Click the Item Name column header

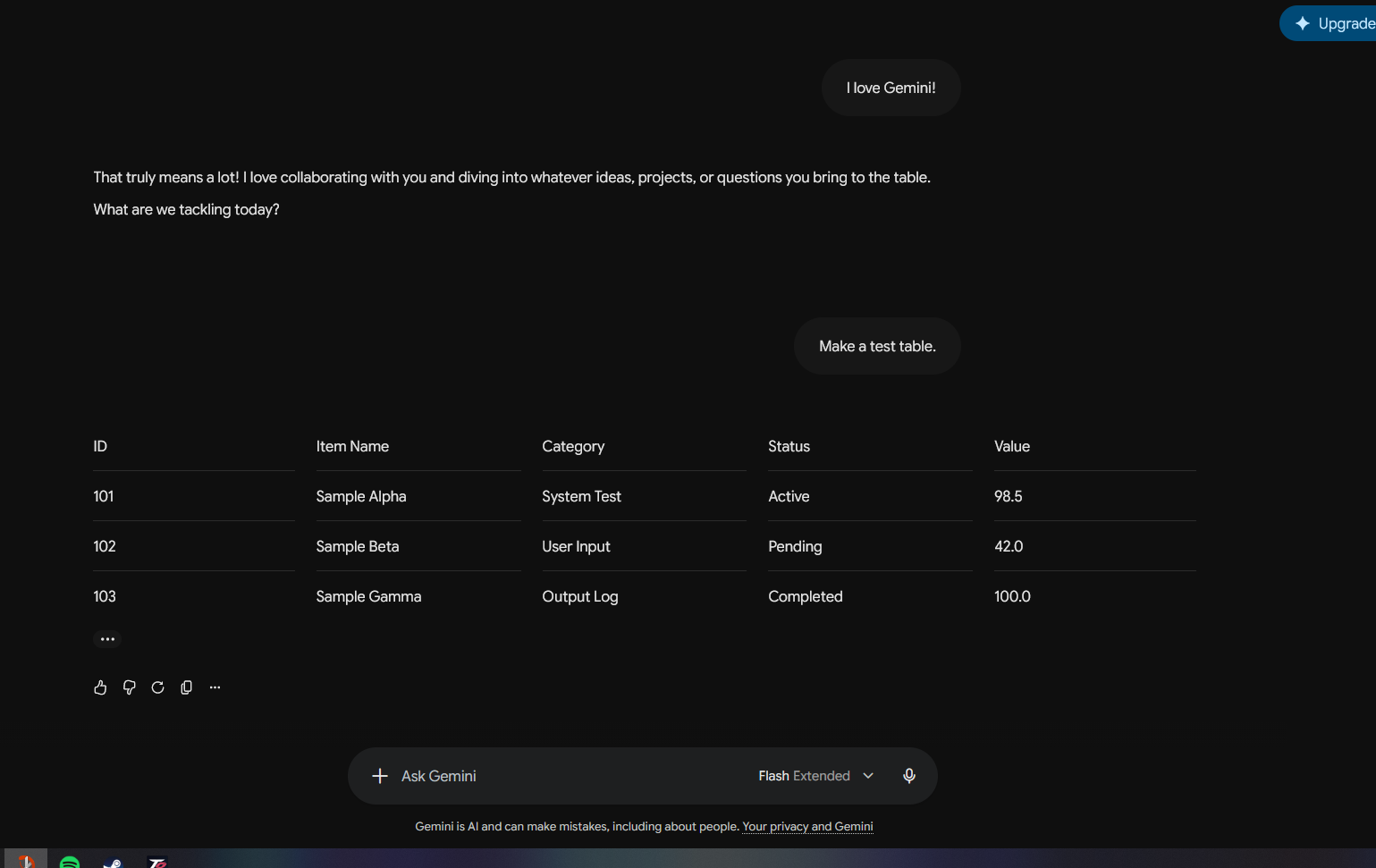click(x=352, y=446)
